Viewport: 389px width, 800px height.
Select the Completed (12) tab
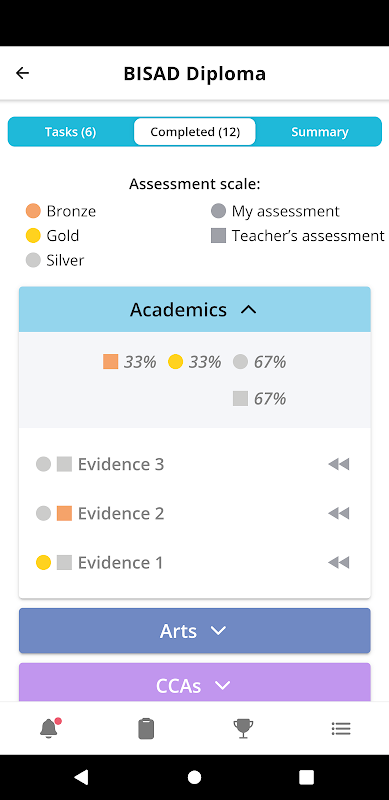(195, 132)
